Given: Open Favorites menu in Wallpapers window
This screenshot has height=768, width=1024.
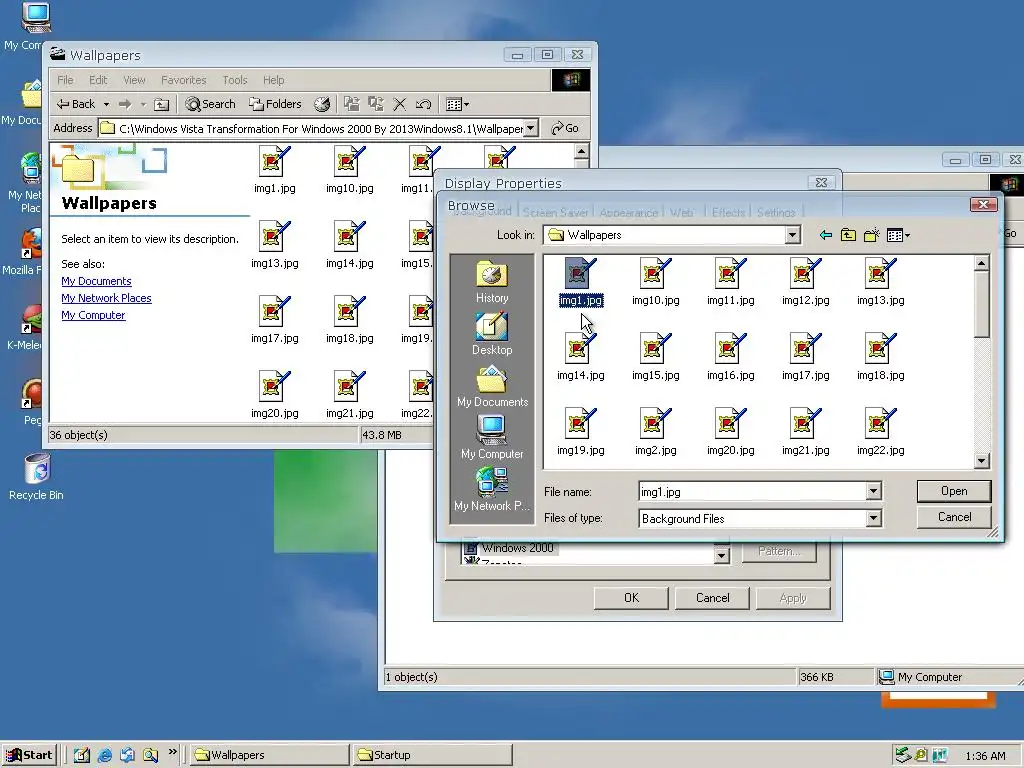Looking at the screenshot, I should click(x=184, y=80).
